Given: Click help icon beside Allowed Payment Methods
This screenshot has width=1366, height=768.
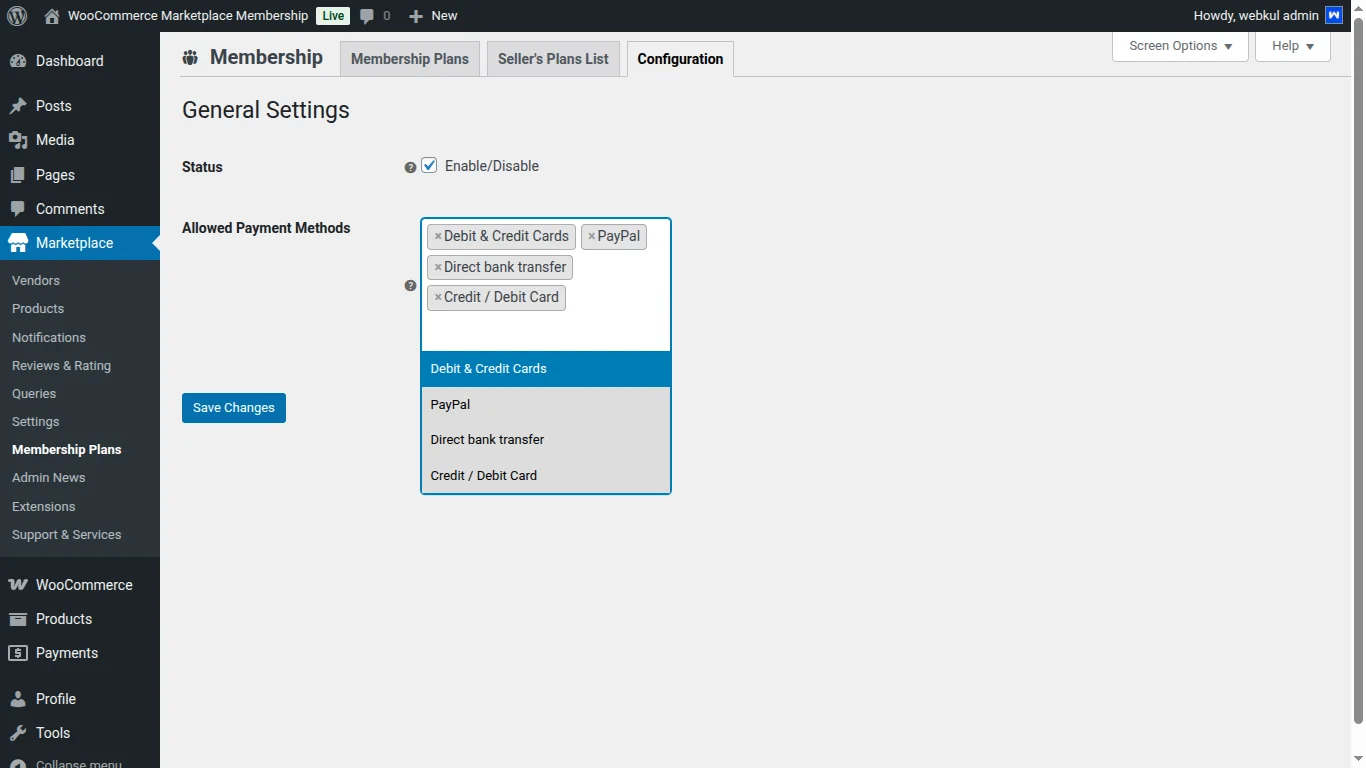Looking at the screenshot, I should click(410, 286).
